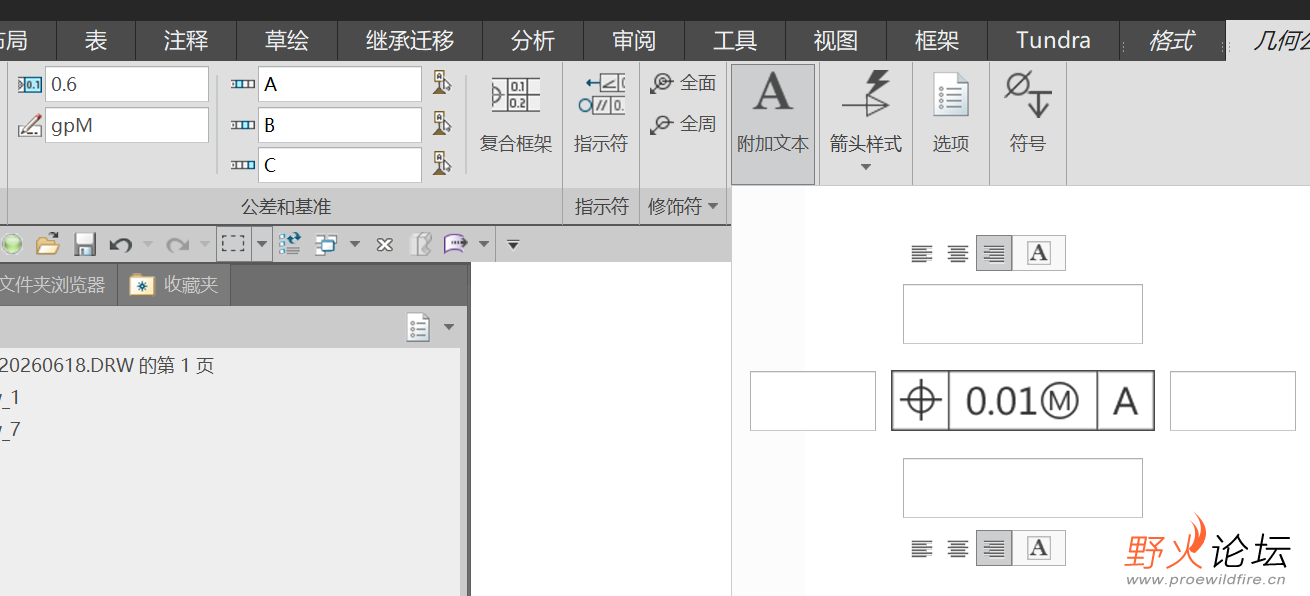
Task: Click the purple annotation bubble icon
Action: (x=456, y=244)
